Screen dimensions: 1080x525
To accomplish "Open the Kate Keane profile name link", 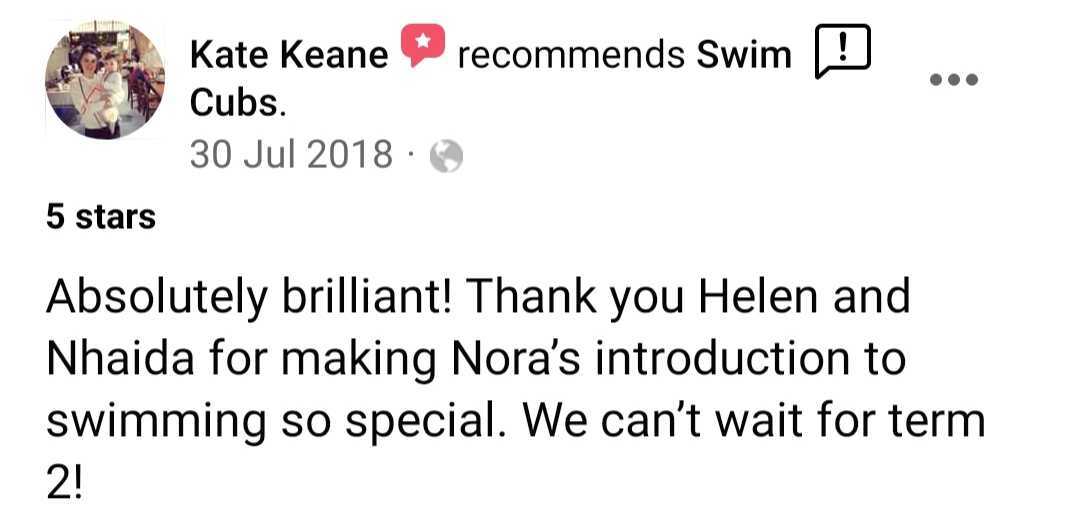I will point(289,55).
